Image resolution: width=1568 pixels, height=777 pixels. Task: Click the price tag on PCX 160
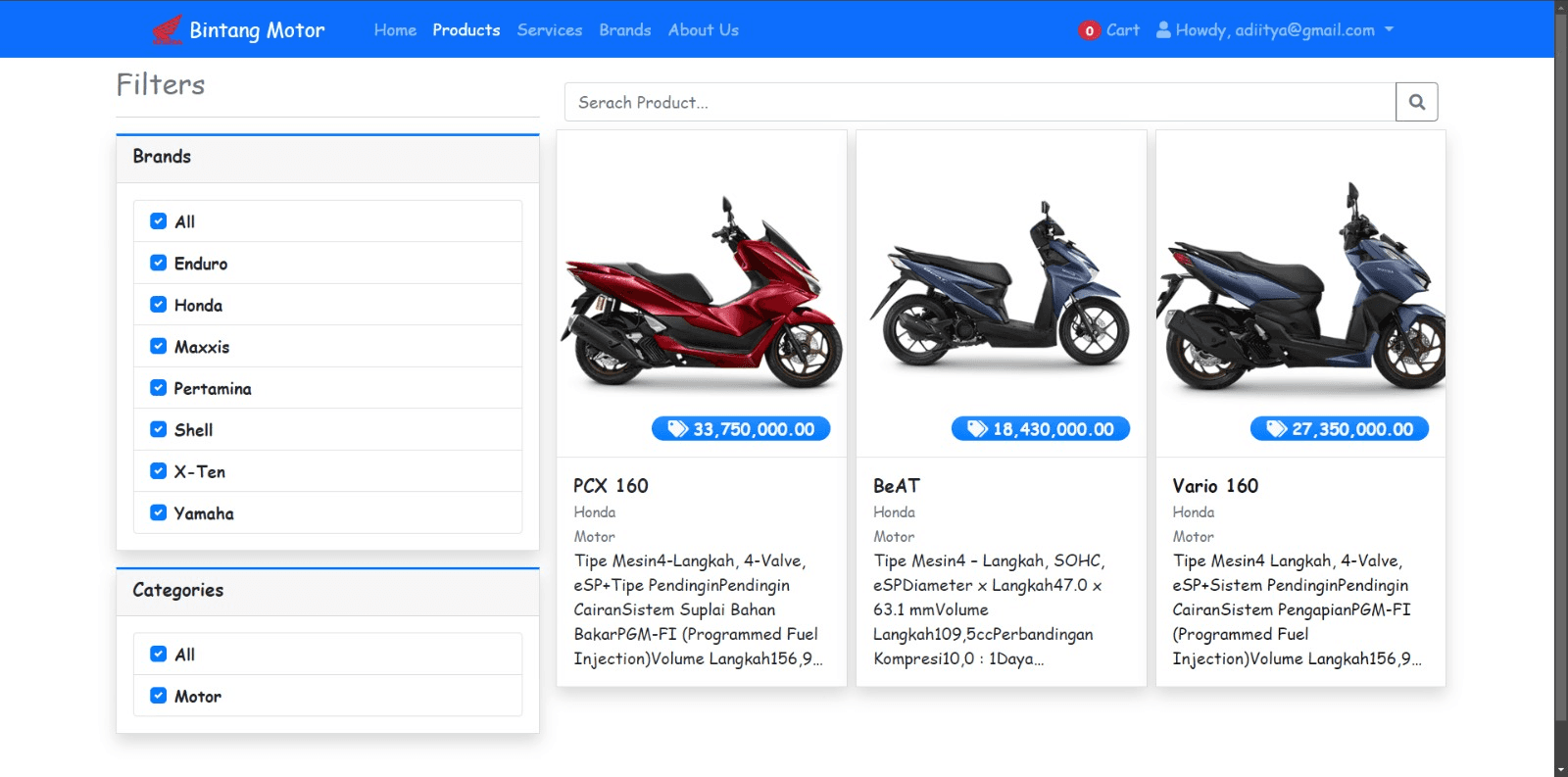(x=741, y=429)
